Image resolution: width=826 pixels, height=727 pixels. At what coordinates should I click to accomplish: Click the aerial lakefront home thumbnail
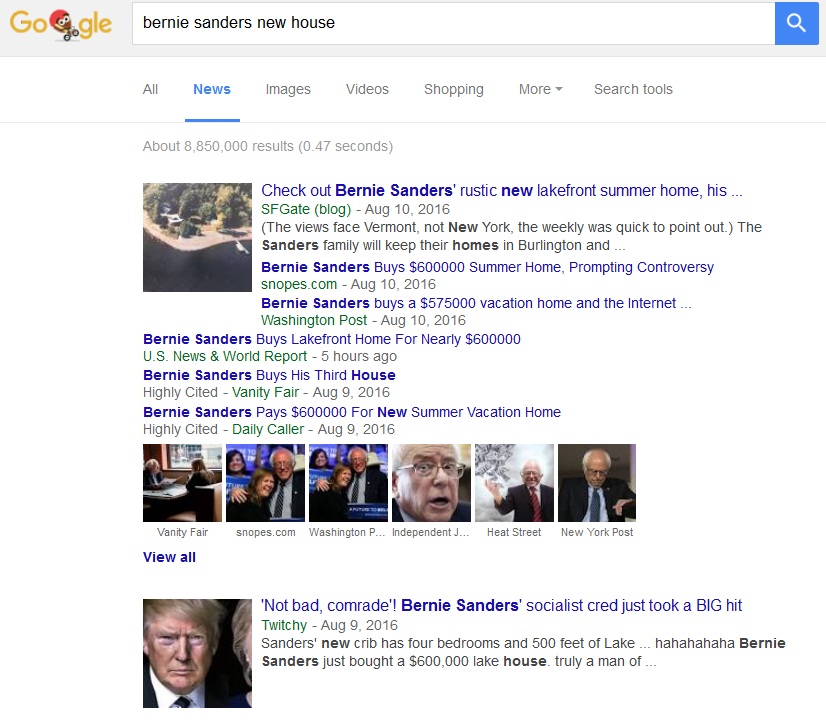[x=198, y=237]
